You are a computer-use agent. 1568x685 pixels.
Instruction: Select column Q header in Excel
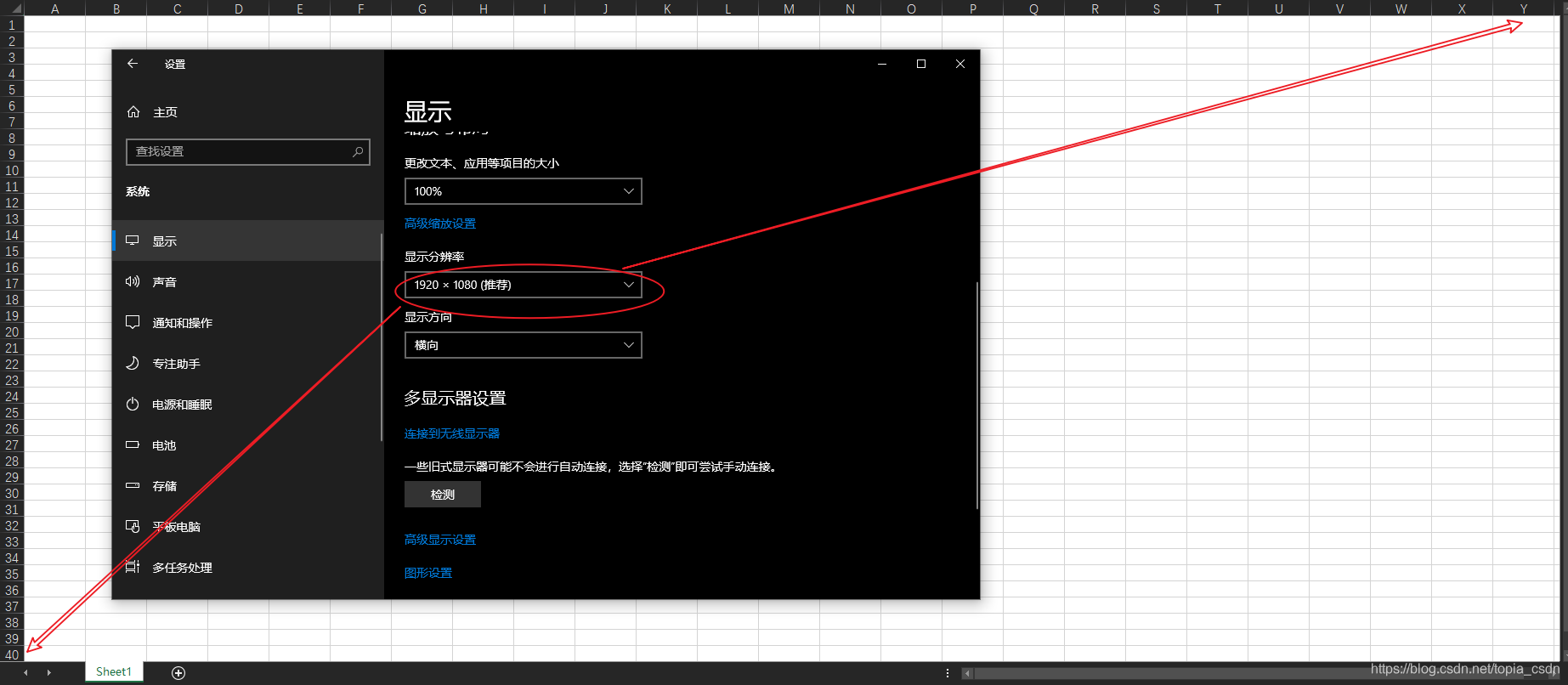(1033, 8)
